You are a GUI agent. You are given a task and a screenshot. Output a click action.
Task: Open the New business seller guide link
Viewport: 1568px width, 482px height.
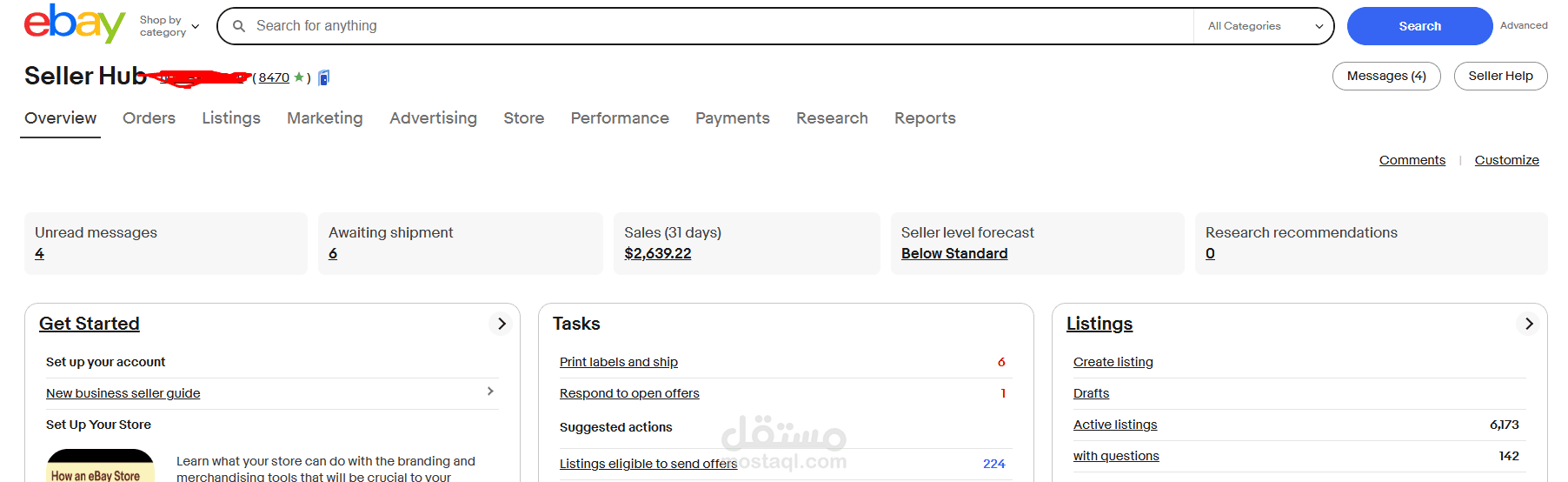[123, 393]
